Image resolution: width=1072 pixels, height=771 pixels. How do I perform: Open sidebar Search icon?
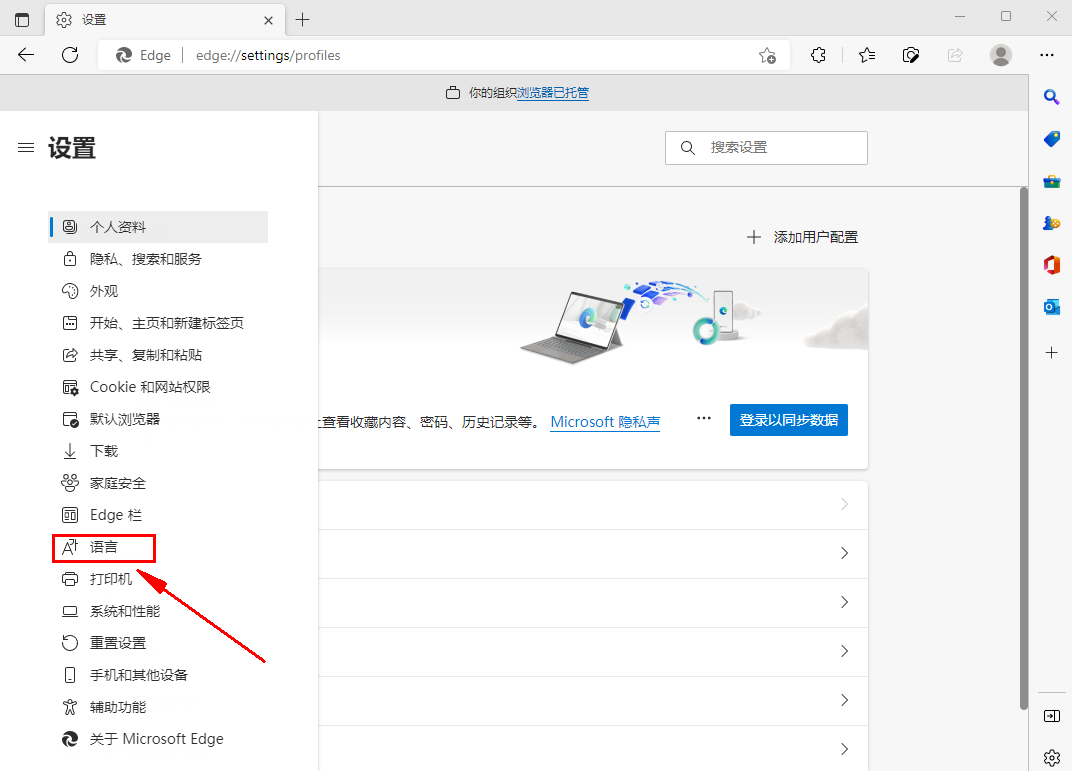pos(1051,97)
